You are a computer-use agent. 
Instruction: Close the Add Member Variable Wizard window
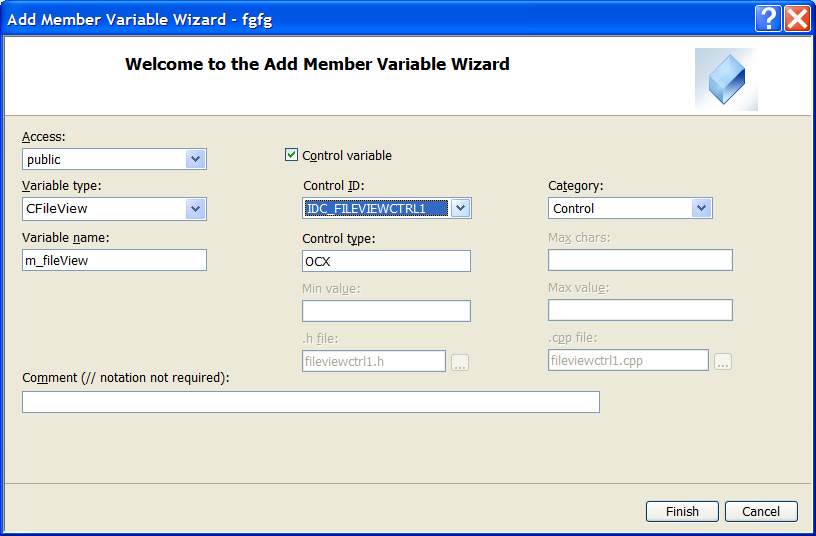(x=796, y=18)
